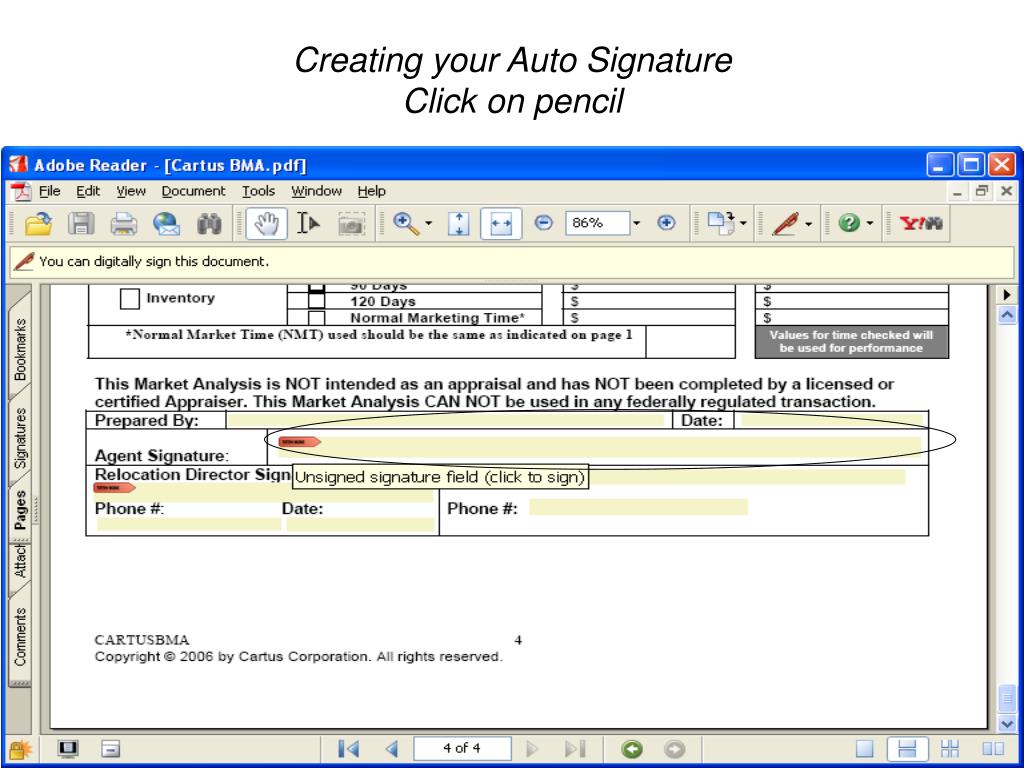
Task: Pick the Zoom In magnifier tool
Action: [x=405, y=223]
